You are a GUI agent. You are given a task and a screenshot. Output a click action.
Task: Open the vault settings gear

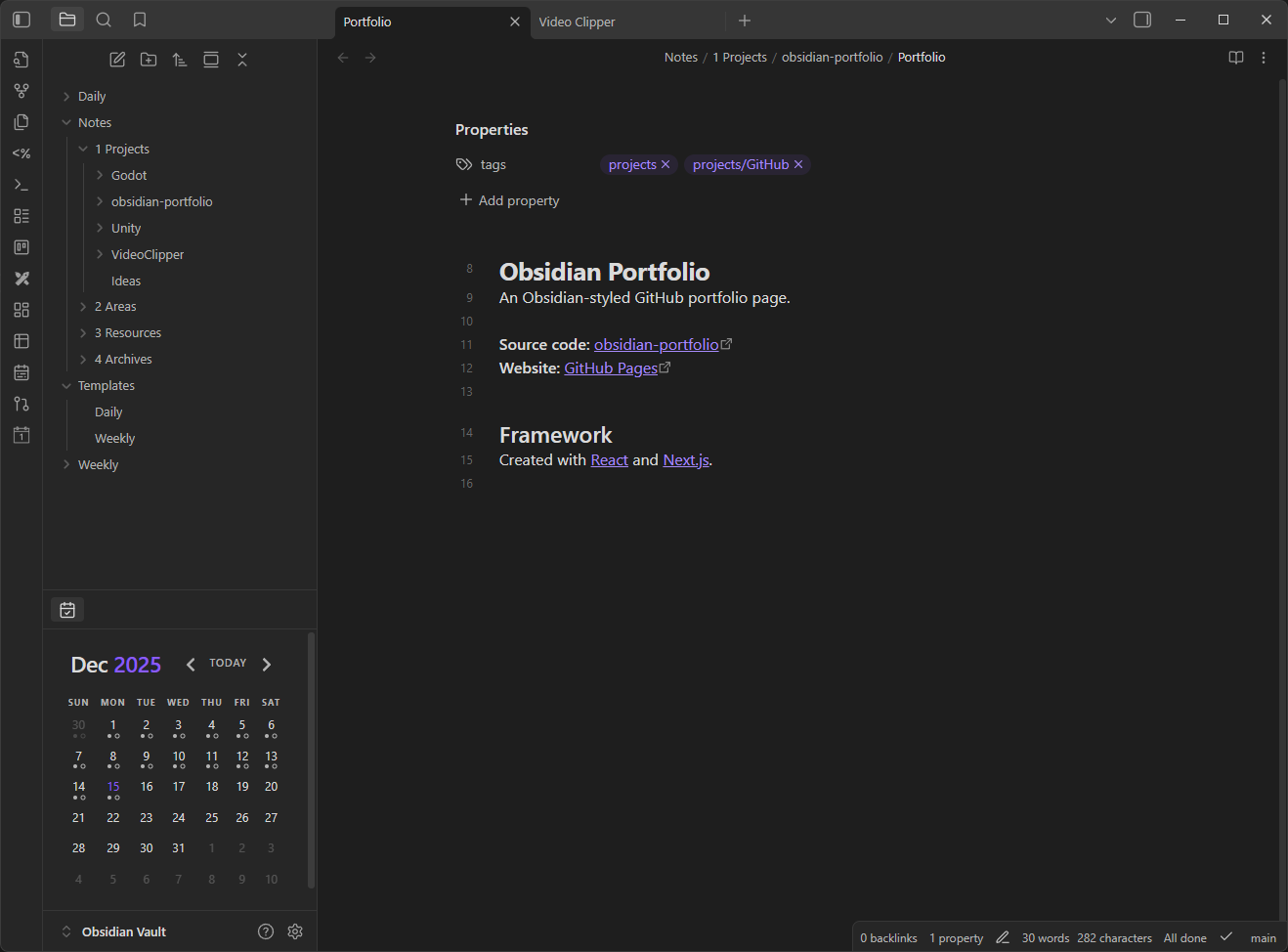[x=295, y=931]
